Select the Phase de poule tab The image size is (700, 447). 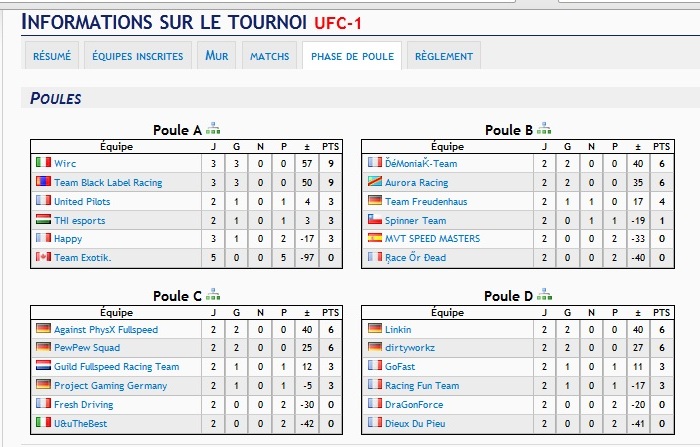click(352, 56)
